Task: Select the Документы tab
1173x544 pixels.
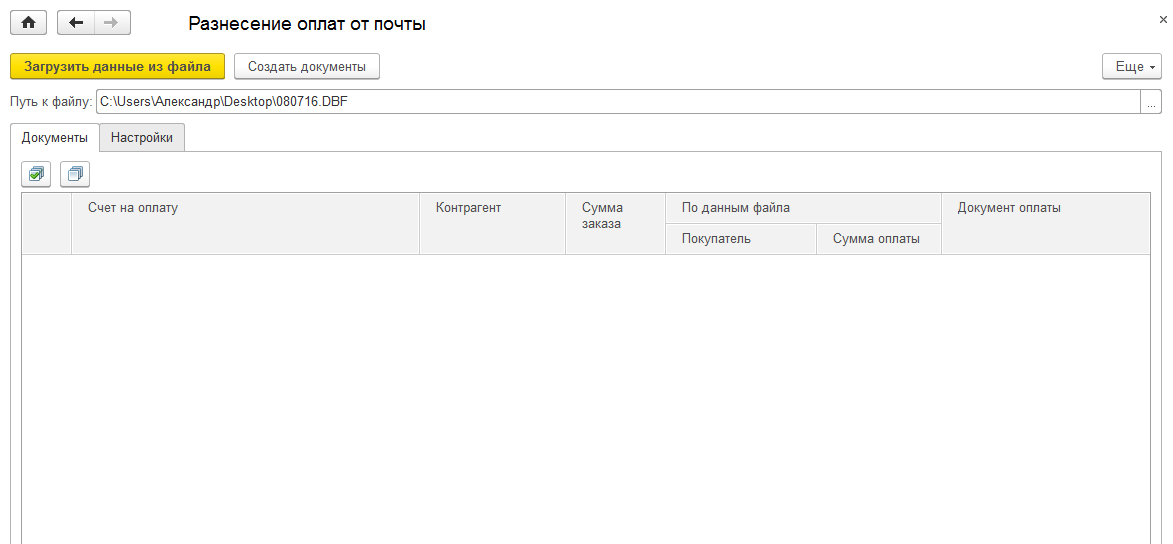Action: tap(55, 138)
